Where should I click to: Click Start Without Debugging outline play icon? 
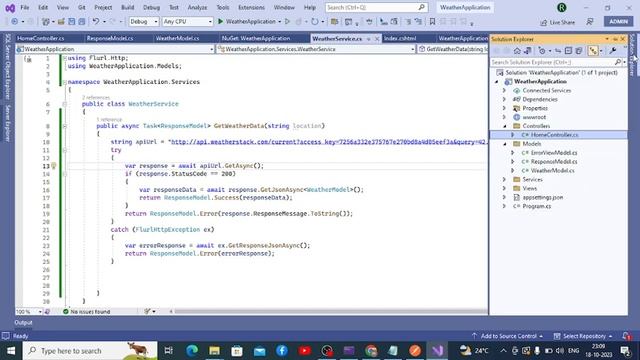(287, 22)
